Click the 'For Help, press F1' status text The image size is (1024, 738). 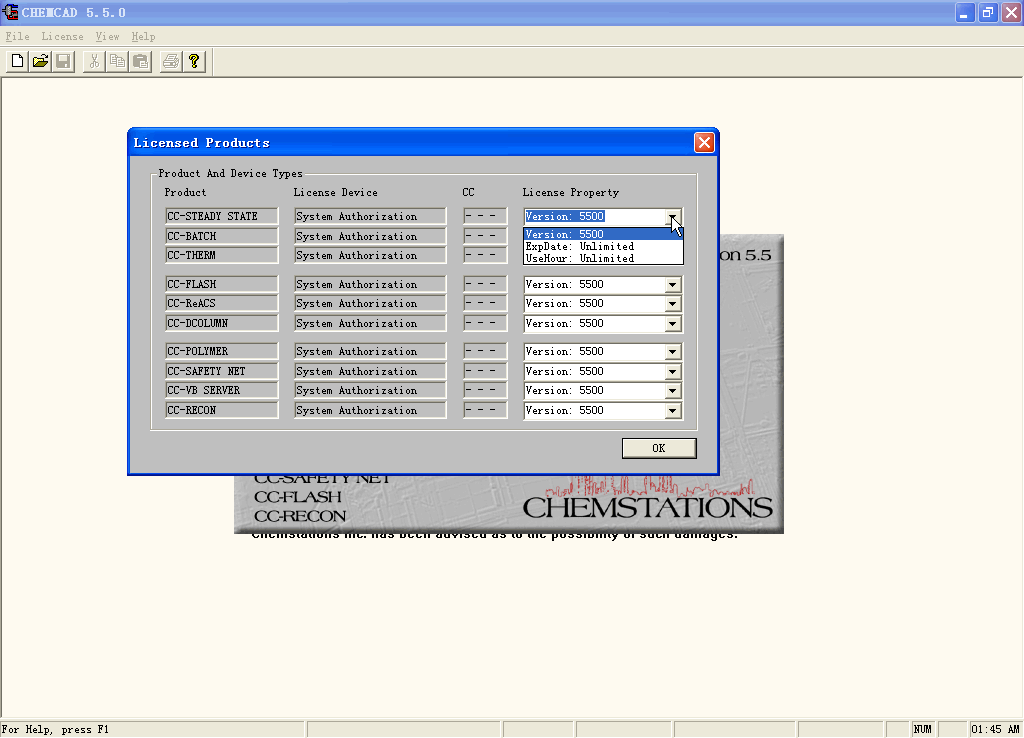click(55, 730)
